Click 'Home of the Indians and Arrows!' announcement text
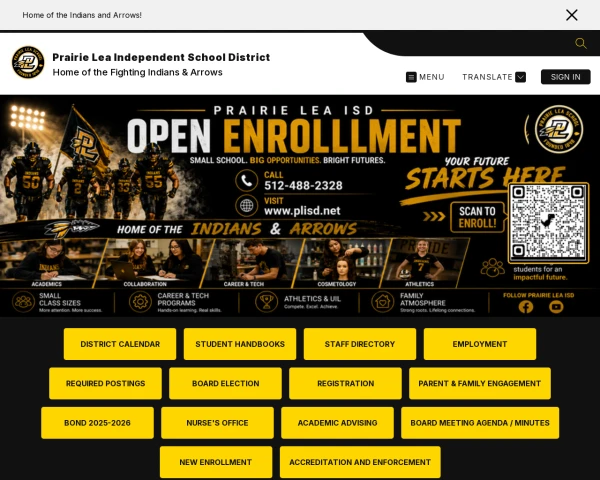The image size is (600, 480). pos(82,15)
